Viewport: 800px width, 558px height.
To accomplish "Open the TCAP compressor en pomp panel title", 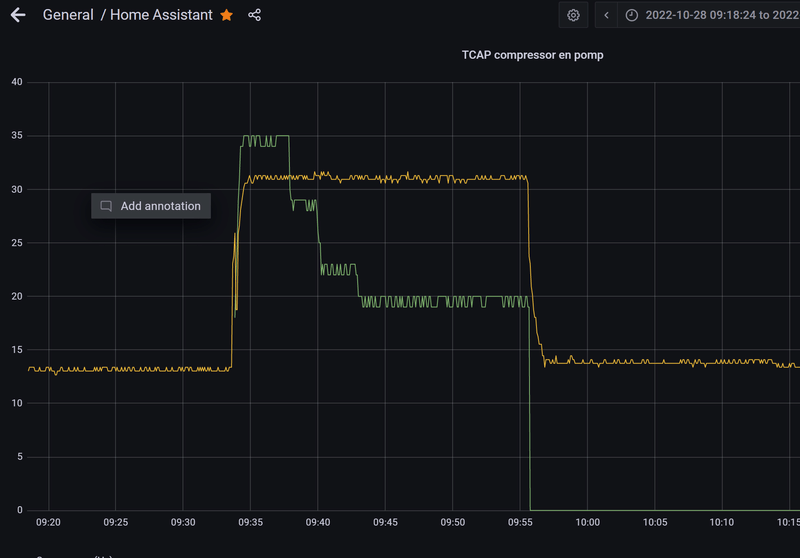I will tap(532, 55).
